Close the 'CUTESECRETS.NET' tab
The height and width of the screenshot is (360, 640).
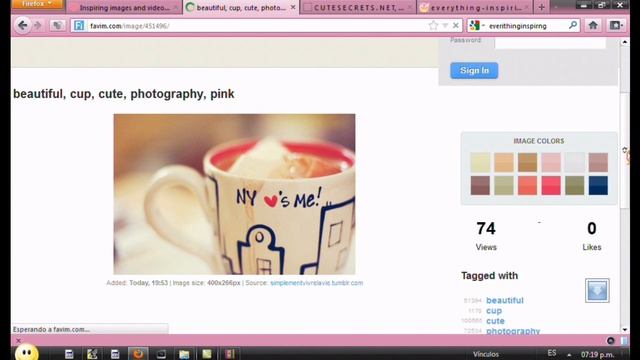409,7
